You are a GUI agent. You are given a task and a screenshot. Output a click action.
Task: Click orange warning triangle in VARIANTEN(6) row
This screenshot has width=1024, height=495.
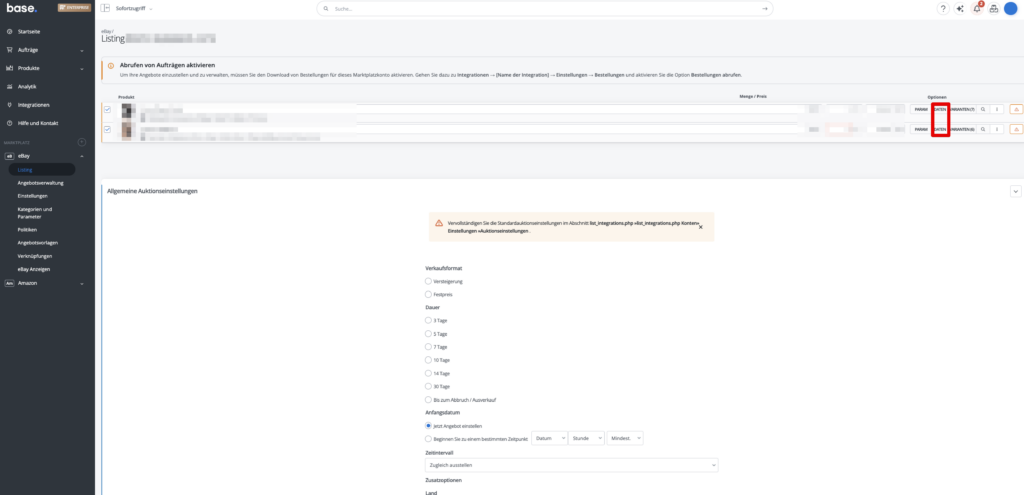pos(1016,129)
